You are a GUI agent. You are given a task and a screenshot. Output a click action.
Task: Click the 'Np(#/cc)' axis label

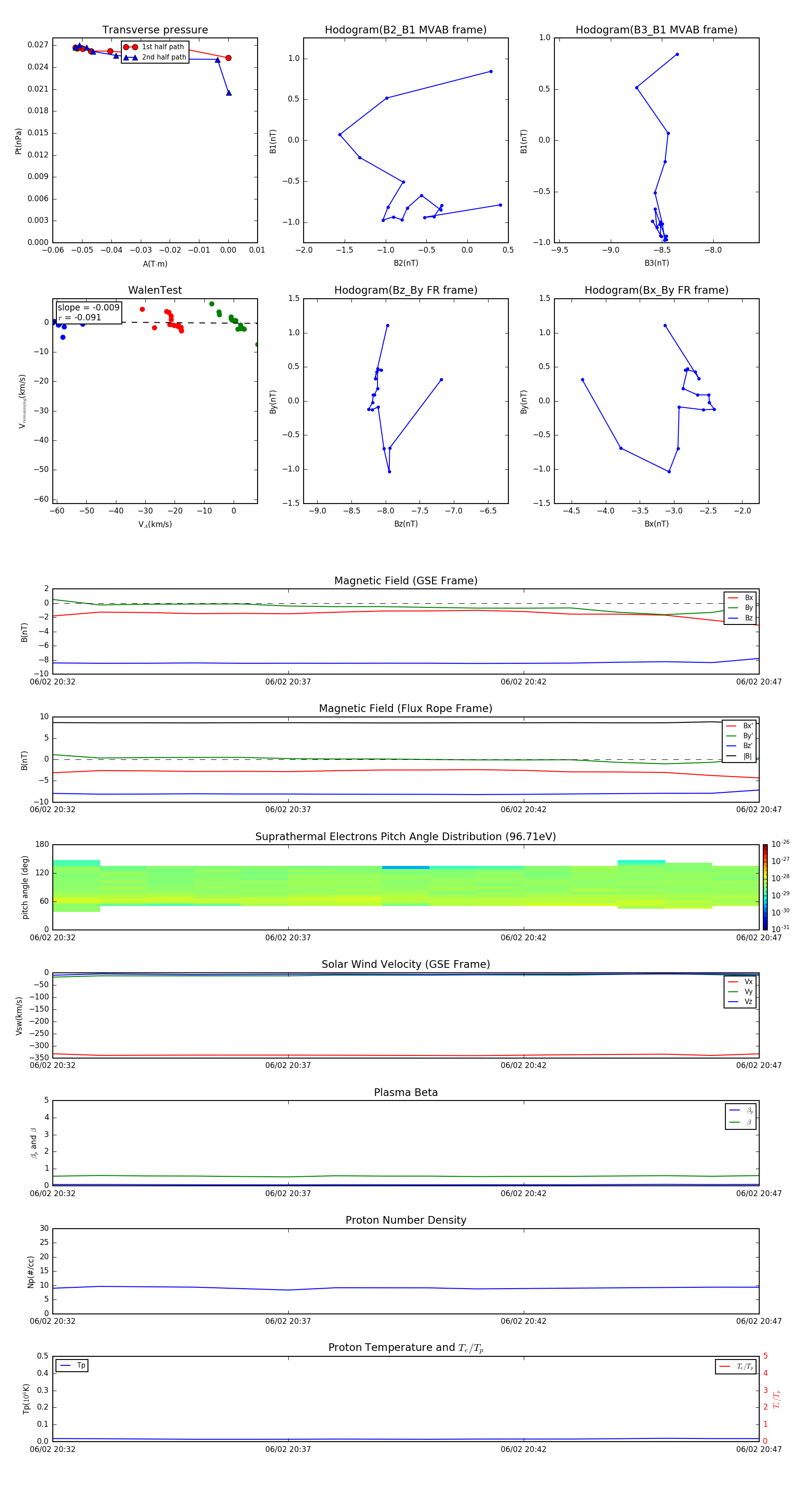tap(31, 1272)
